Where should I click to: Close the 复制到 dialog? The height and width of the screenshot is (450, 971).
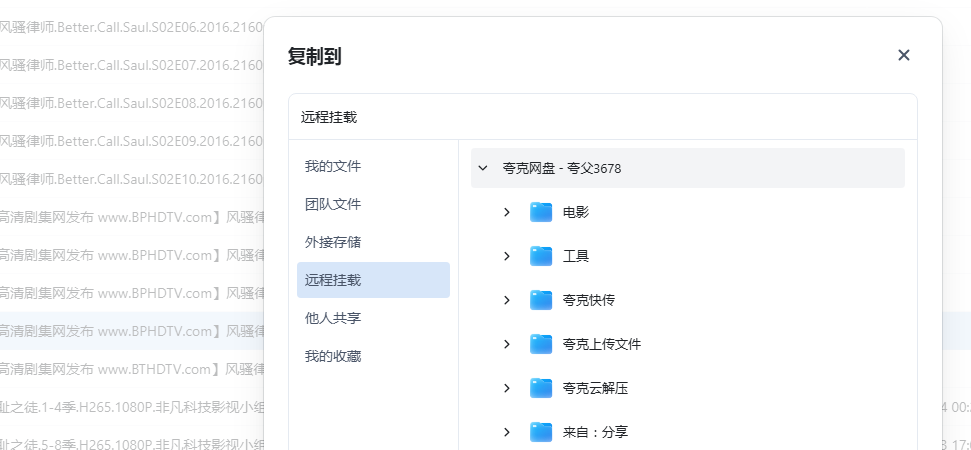[904, 55]
